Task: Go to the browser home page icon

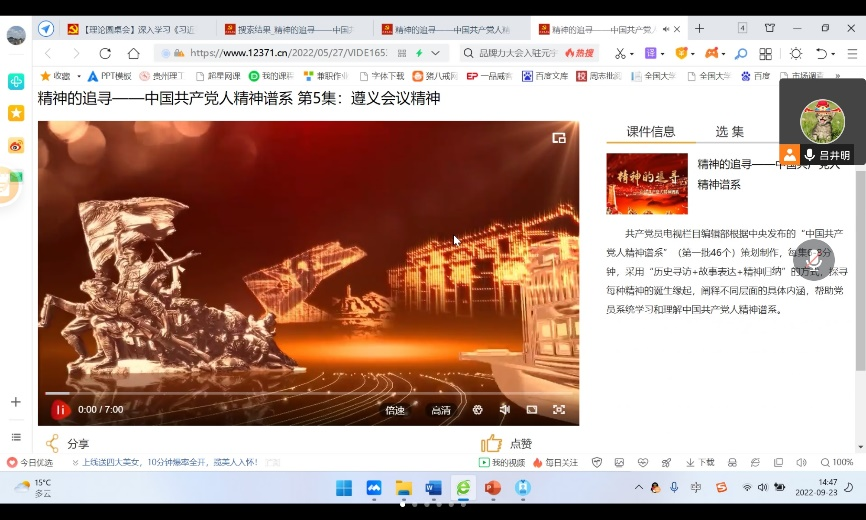Action: click(x=133, y=53)
